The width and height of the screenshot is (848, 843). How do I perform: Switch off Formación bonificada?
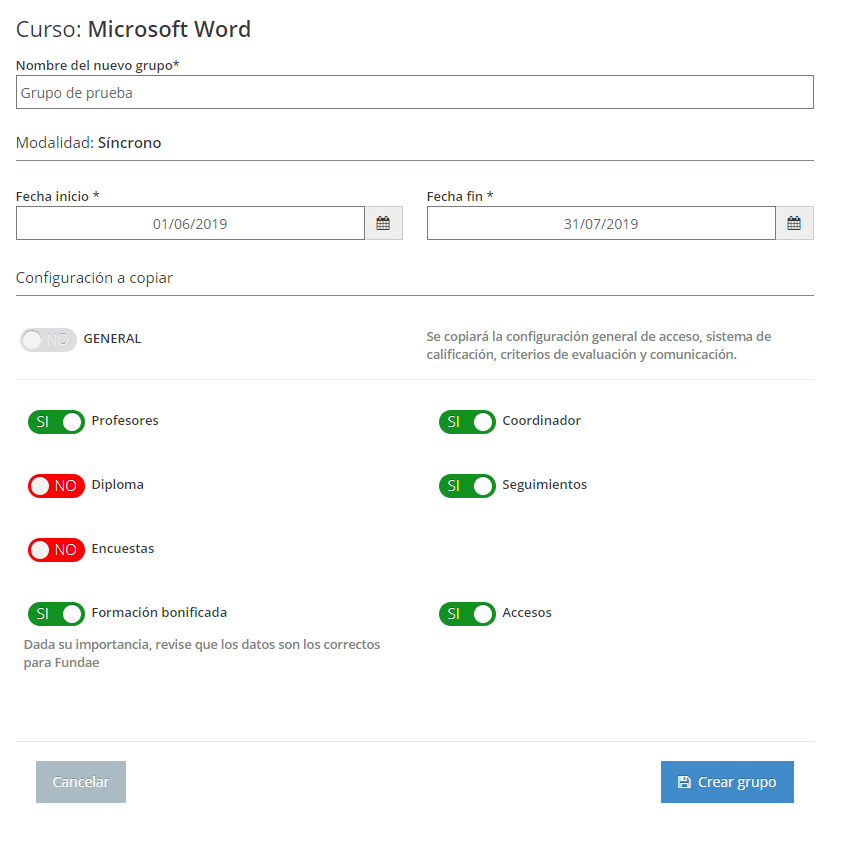tap(56, 614)
